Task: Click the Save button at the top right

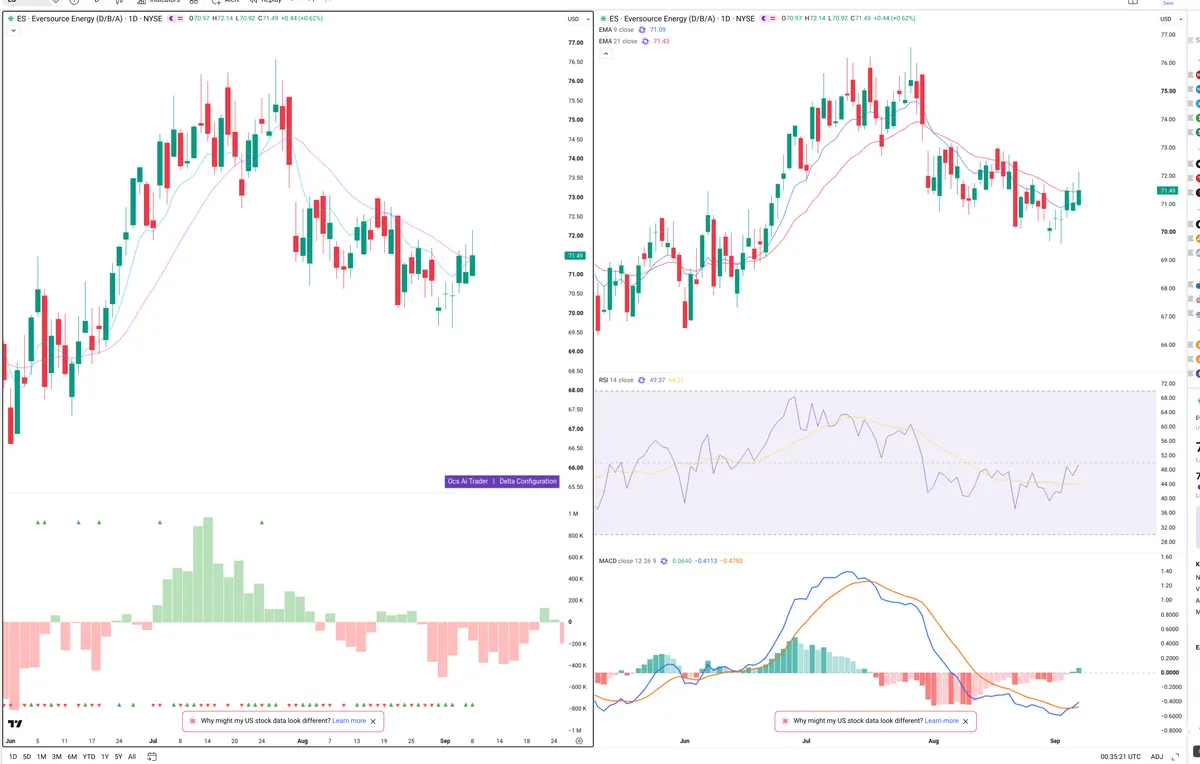Action: coord(1169,3)
